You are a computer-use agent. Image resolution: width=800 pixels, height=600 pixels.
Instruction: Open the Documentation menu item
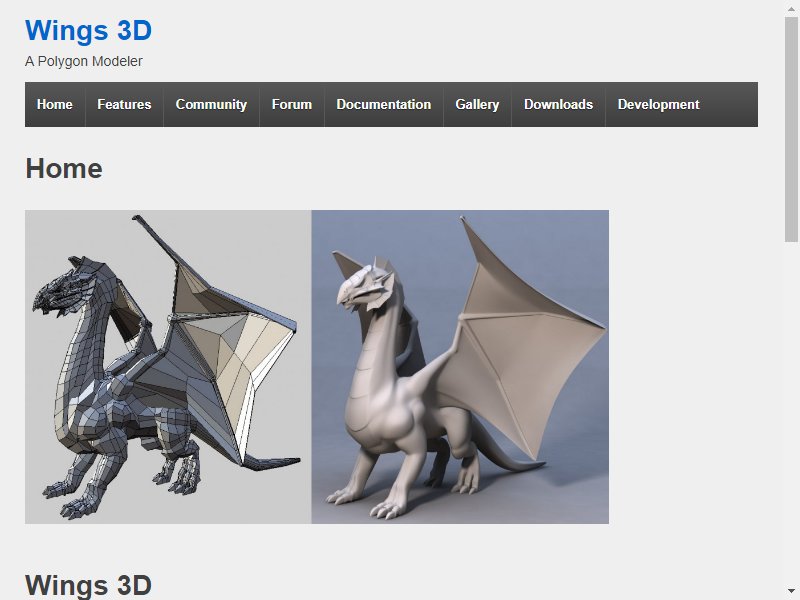point(384,105)
